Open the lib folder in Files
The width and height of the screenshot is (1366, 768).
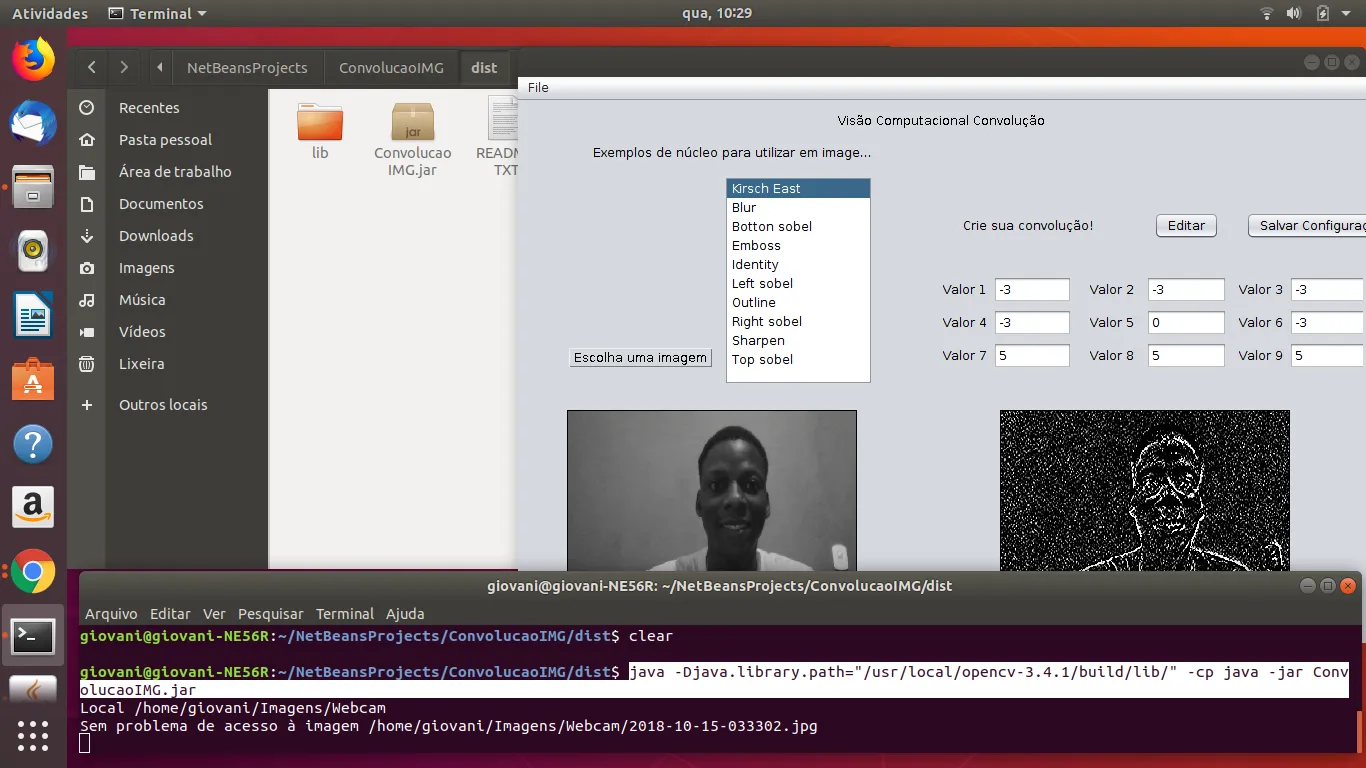pos(320,131)
